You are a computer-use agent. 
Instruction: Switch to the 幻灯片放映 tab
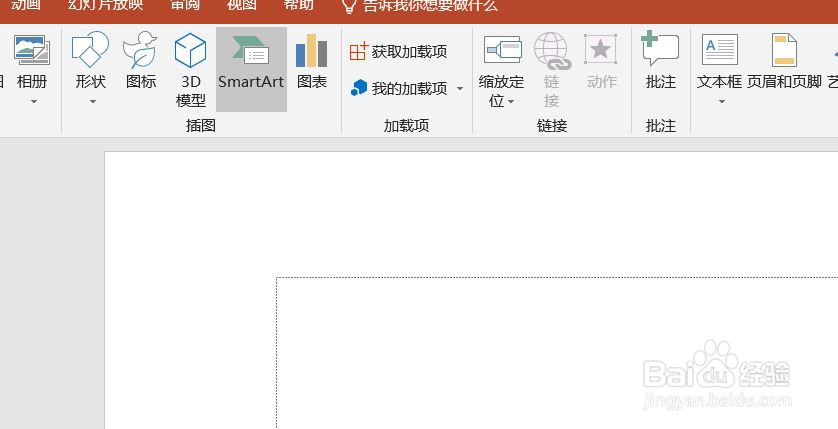(106, 5)
